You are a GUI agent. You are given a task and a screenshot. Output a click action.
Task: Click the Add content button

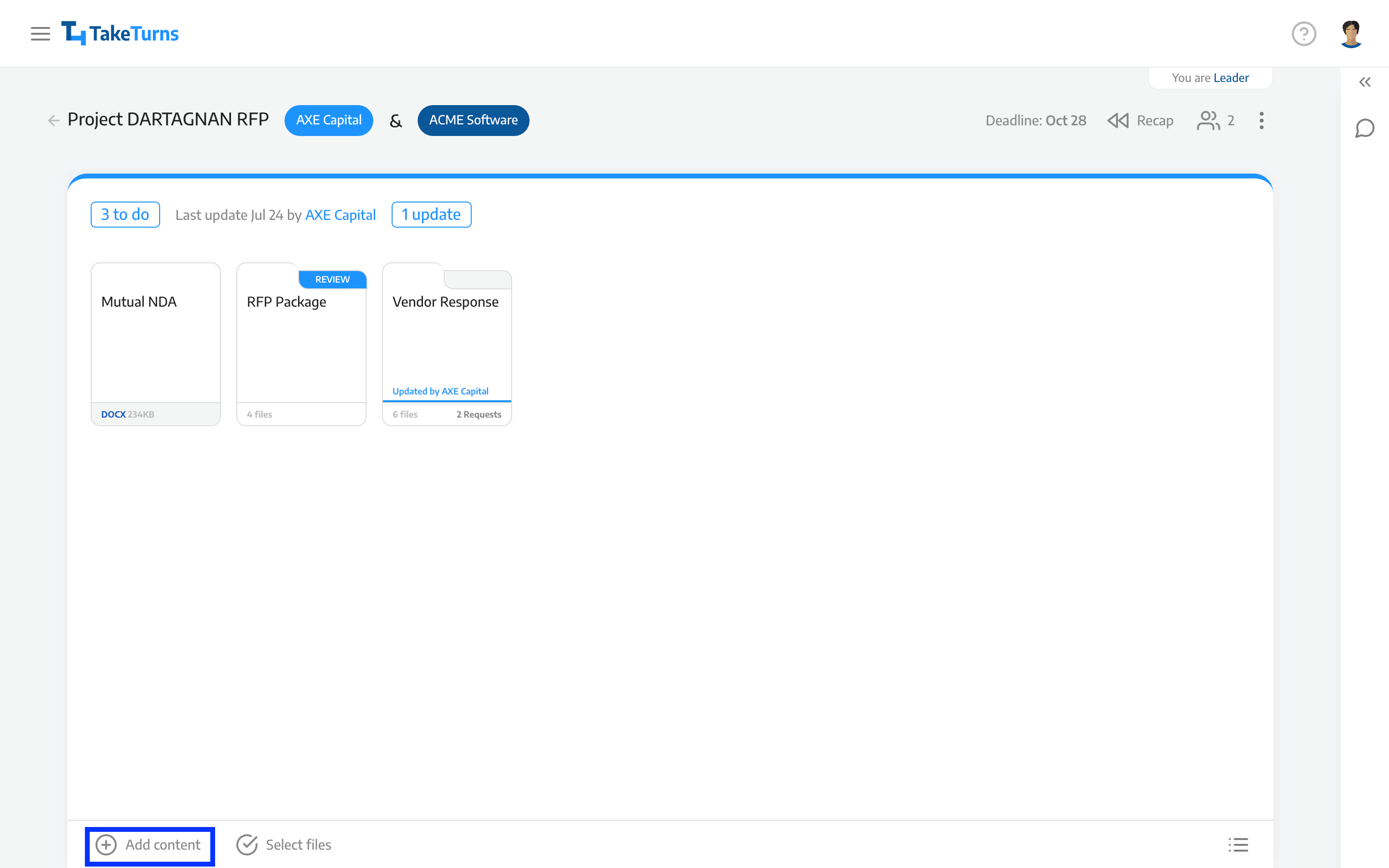151,845
